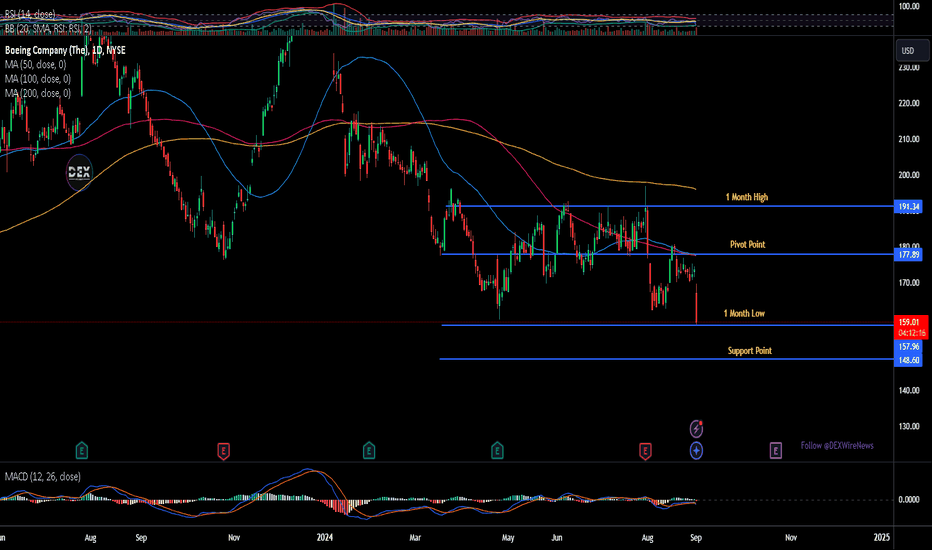The width and height of the screenshot is (932, 550).
Task: Select the RSI (14, close) indicator legend
Action: [30, 14]
